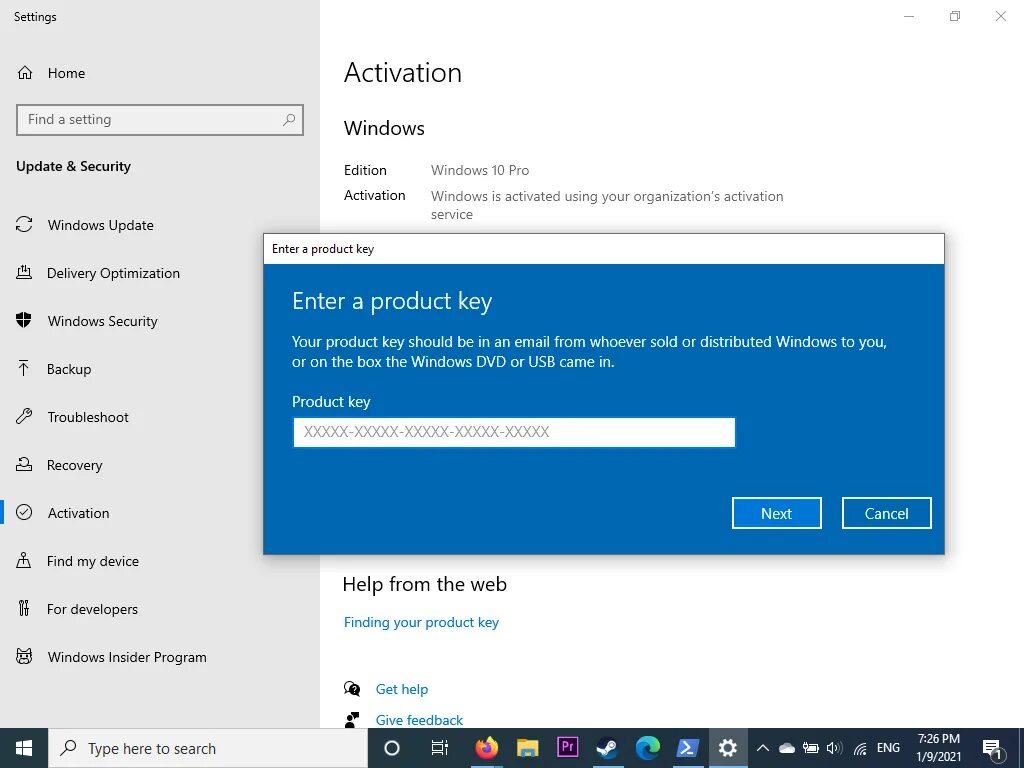Focus the Find a setting search box

(160, 120)
